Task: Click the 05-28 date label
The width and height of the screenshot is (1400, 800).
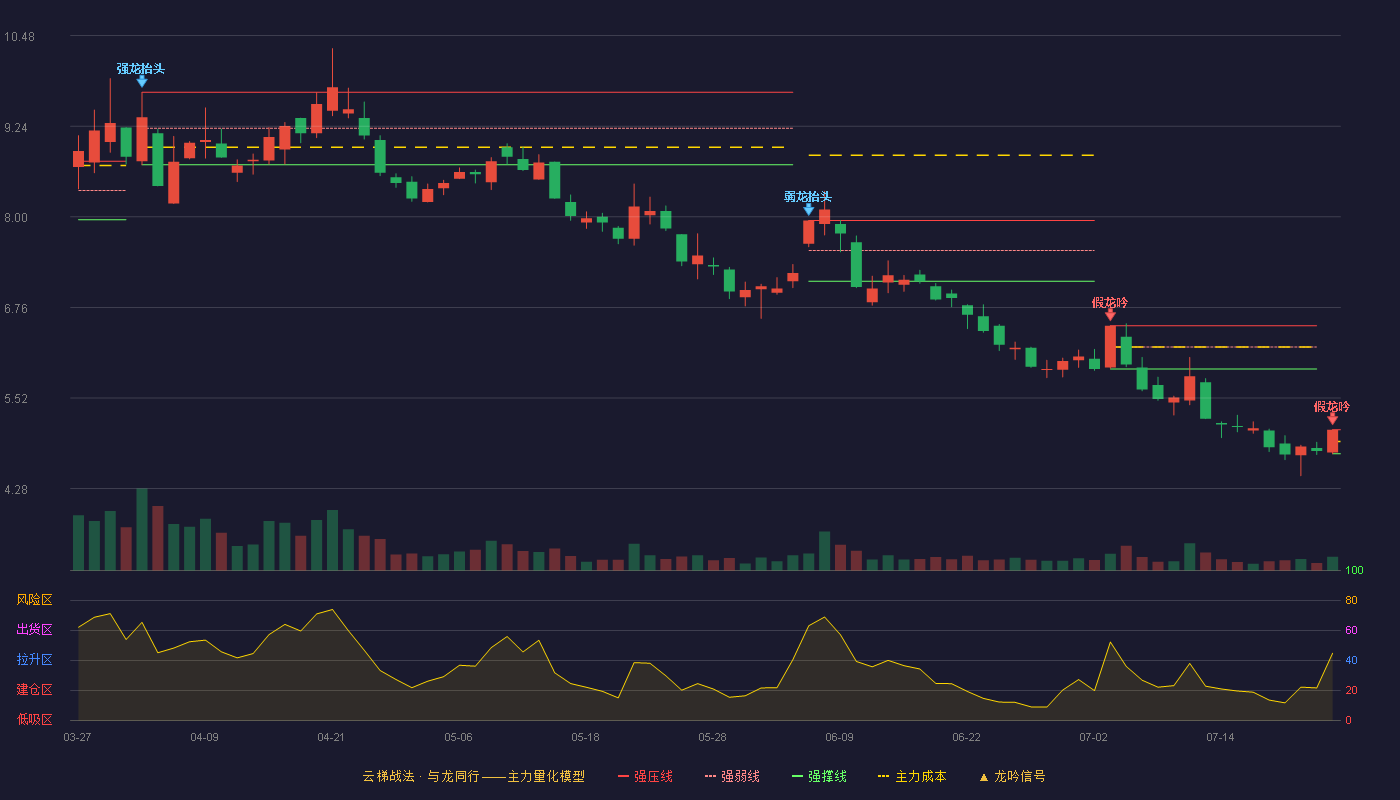Action: pyautogui.click(x=712, y=737)
